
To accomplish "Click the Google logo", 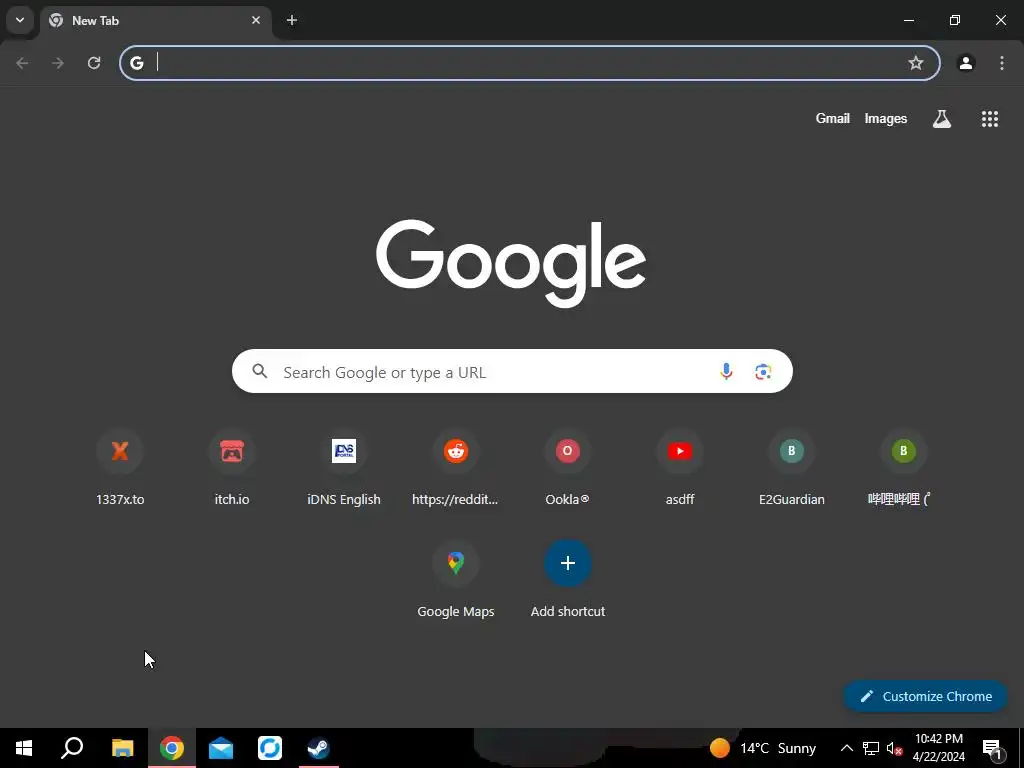I will [511, 263].
